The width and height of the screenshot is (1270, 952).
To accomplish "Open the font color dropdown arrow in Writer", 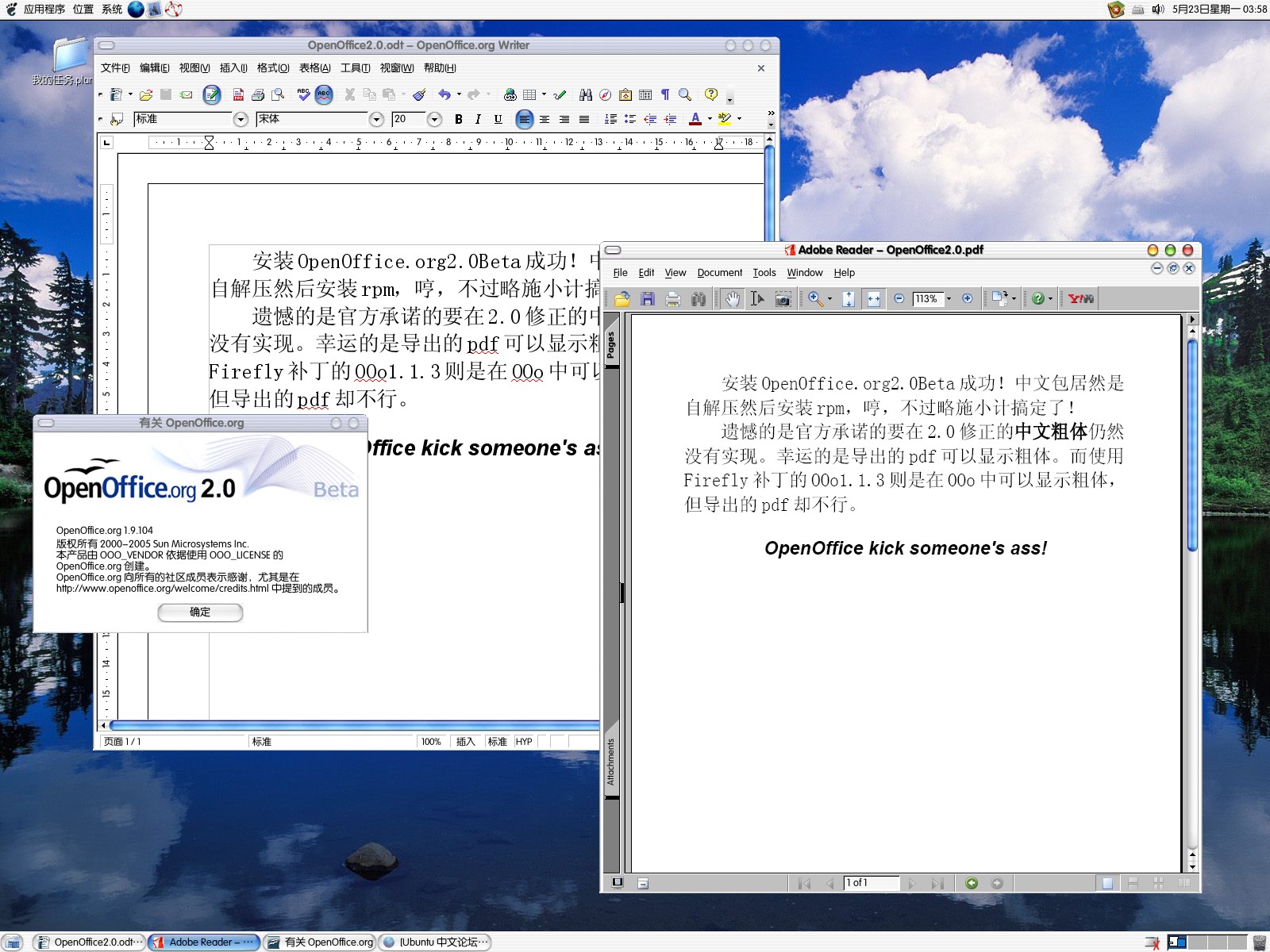I will [x=710, y=119].
